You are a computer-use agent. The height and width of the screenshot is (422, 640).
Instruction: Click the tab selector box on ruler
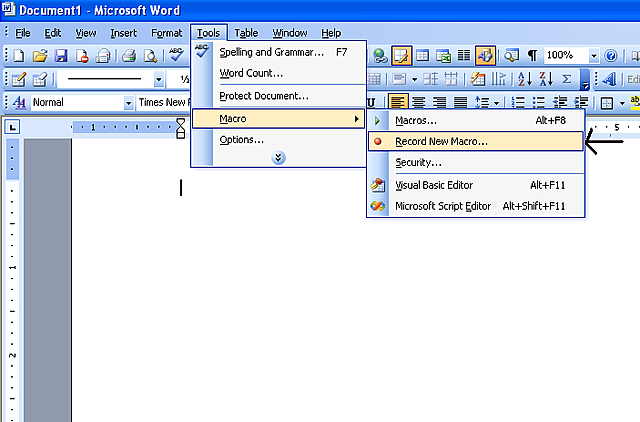coord(12,128)
